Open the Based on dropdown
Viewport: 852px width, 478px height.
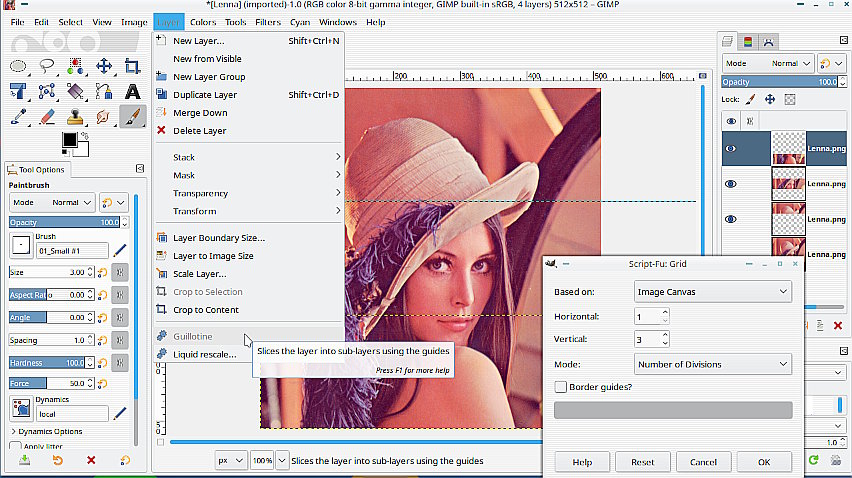[712, 292]
